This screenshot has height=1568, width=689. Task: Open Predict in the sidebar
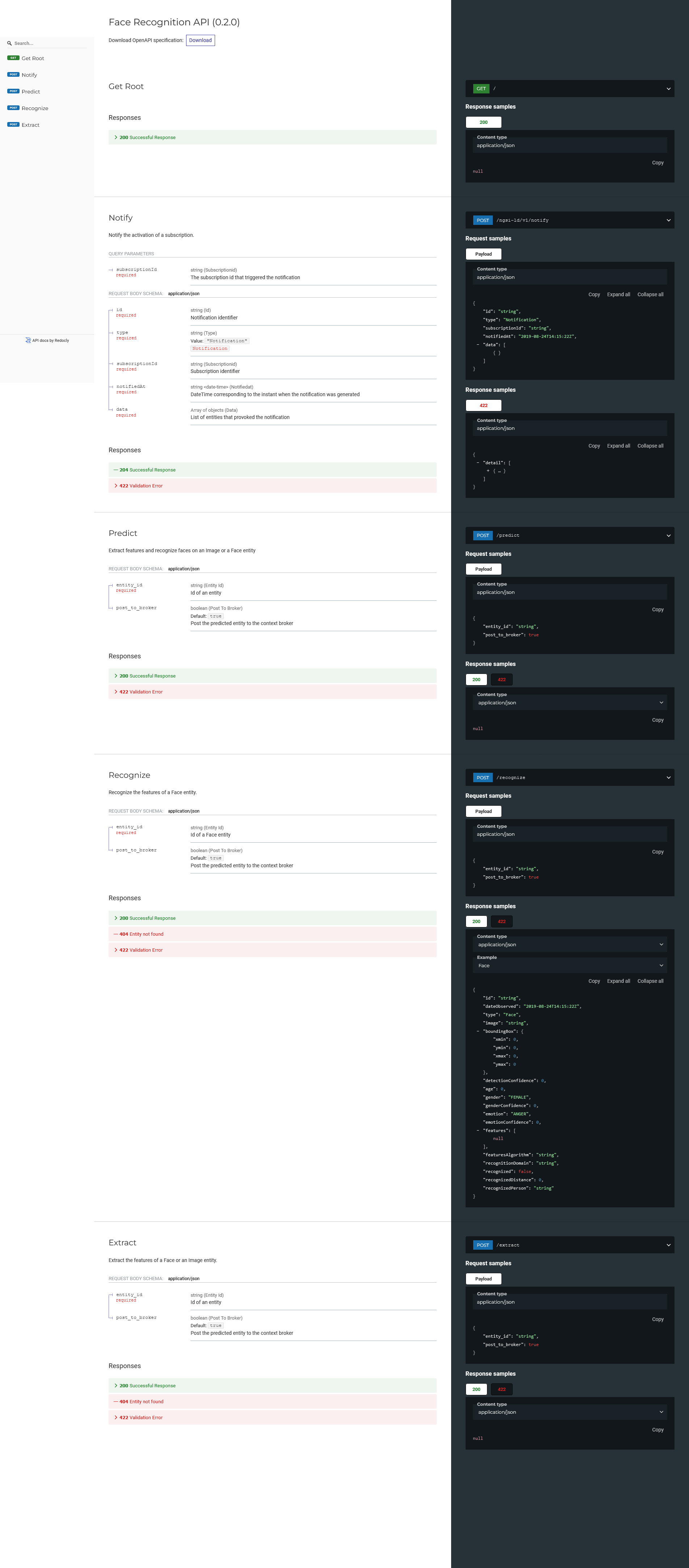[47, 91]
